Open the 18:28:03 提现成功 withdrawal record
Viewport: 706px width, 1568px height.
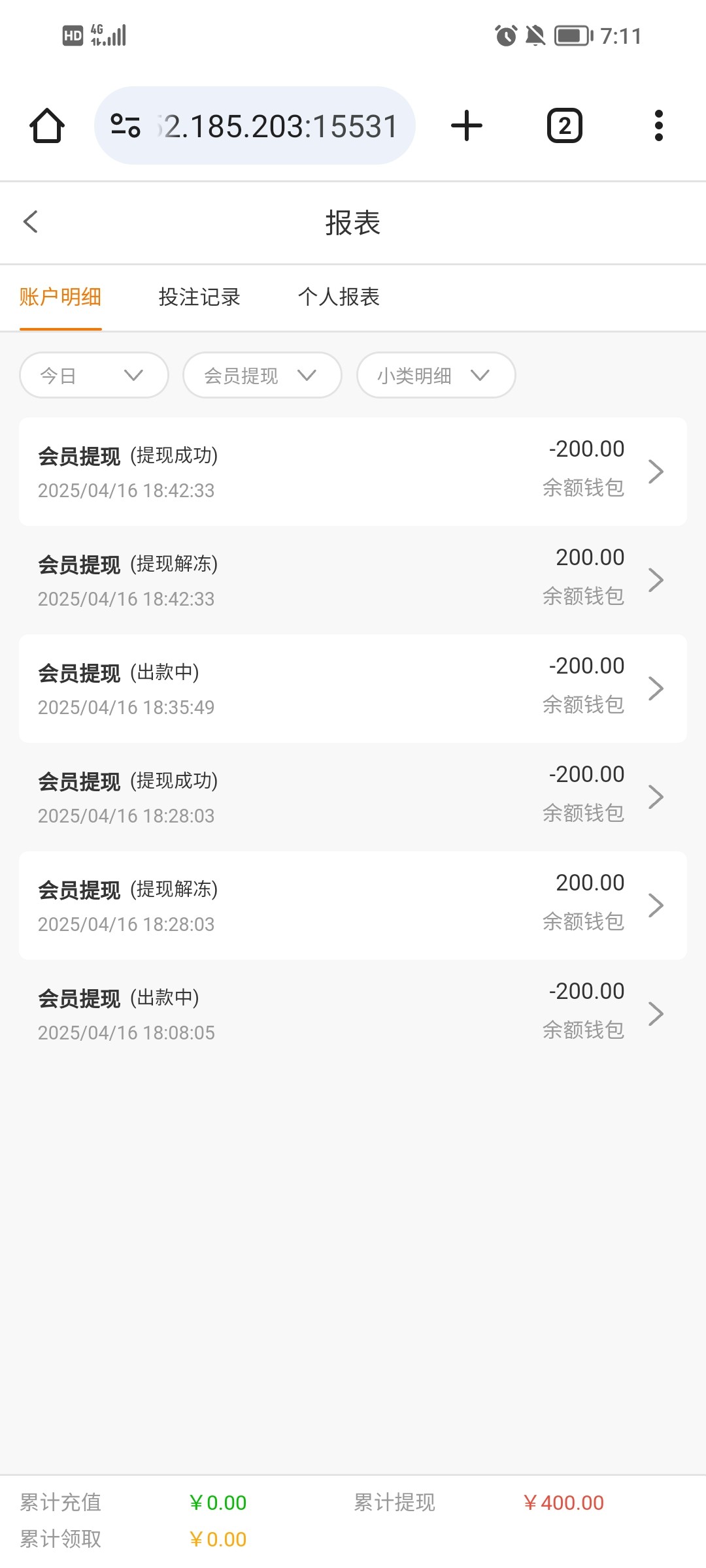pos(327,797)
